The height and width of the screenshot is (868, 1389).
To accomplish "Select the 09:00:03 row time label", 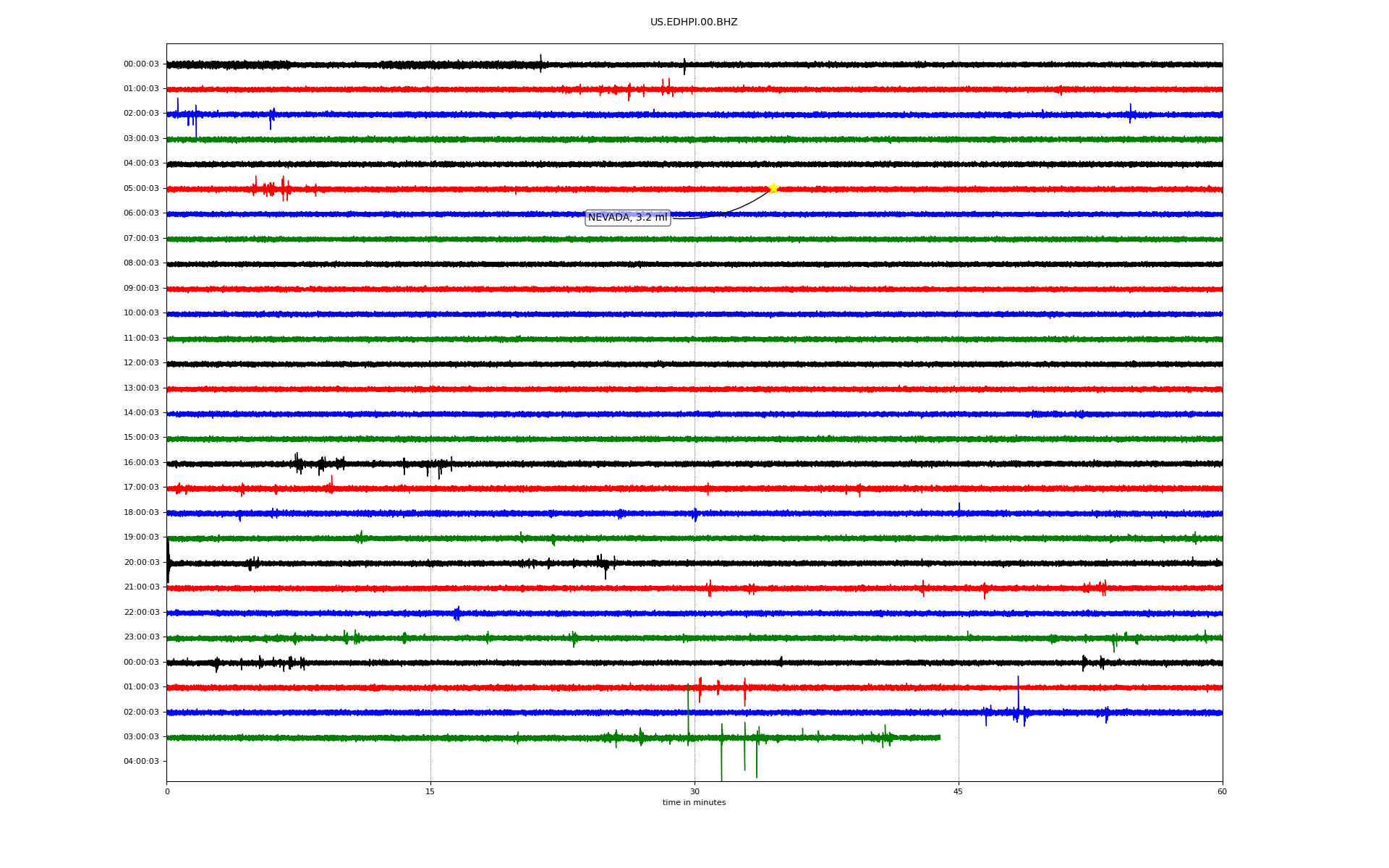I will 141,289.
